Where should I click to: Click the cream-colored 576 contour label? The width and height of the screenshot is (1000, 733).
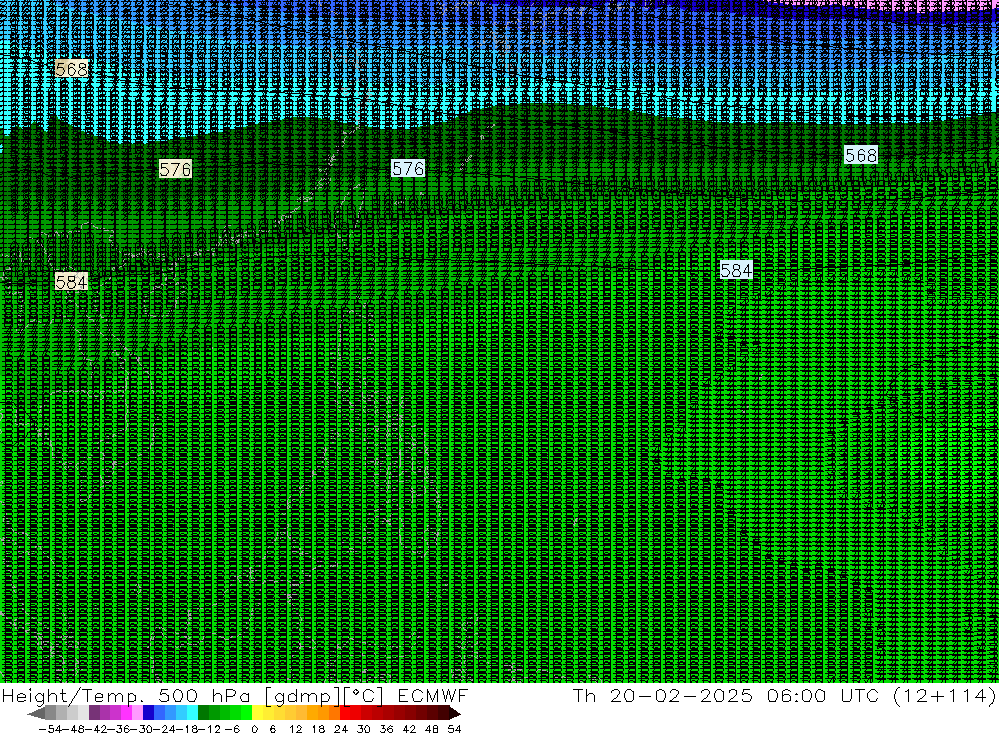[x=175, y=169]
